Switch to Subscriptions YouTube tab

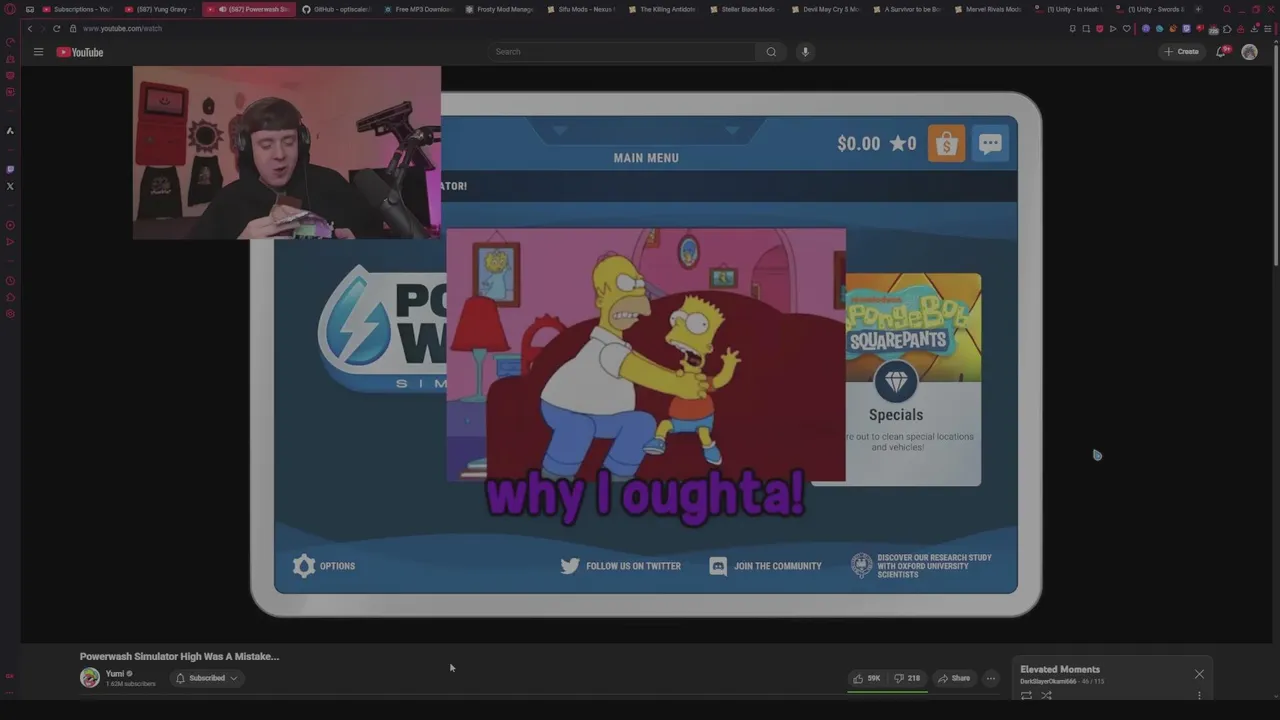(x=76, y=9)
